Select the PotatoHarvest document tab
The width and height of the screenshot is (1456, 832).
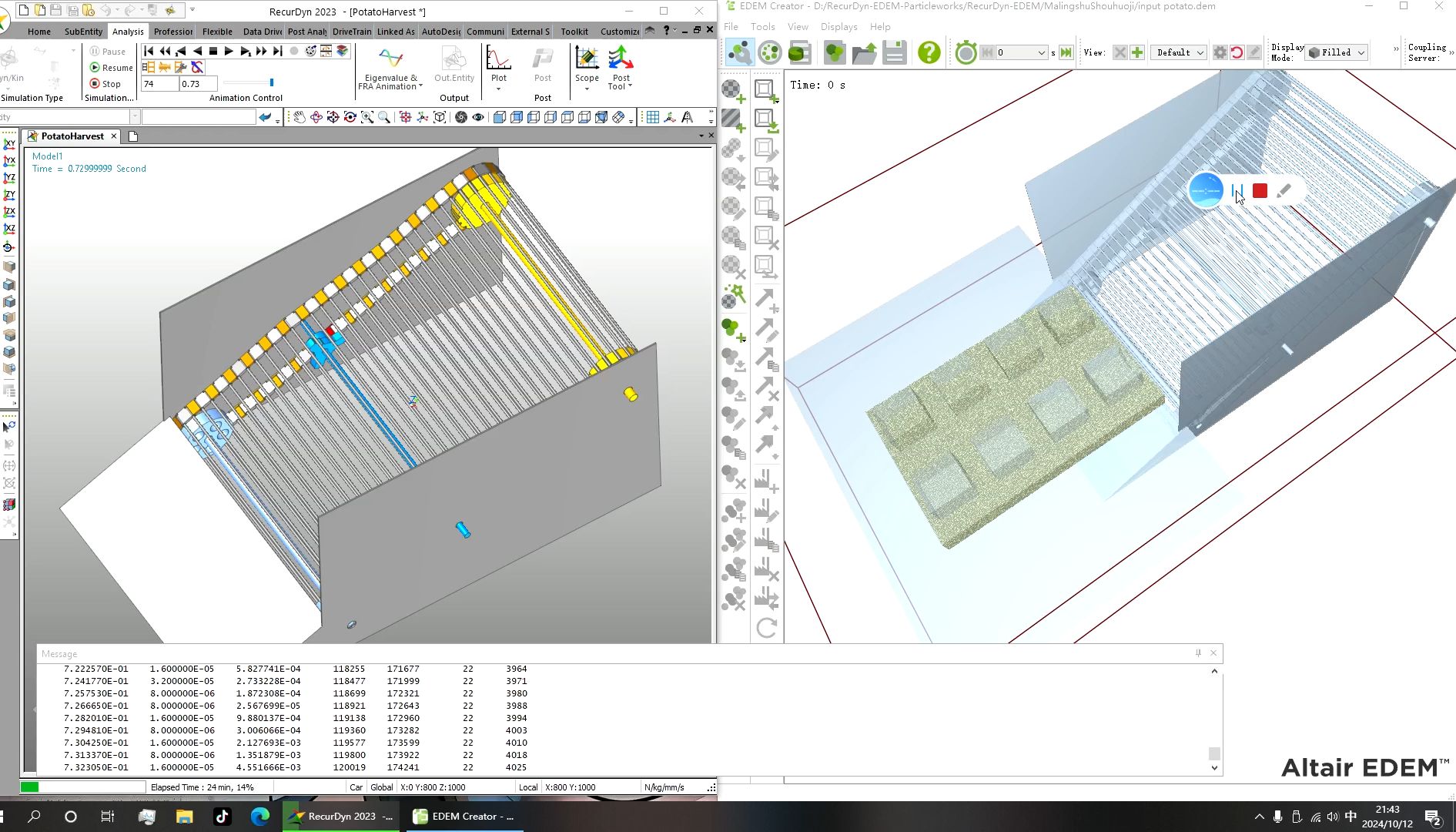[x=72, y=136]
